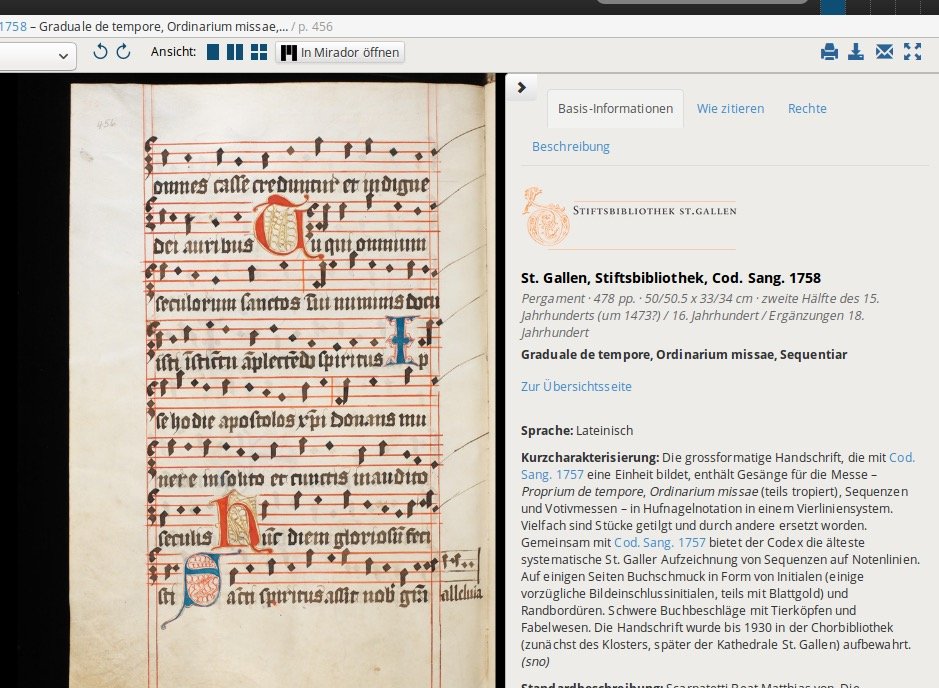Click the '(sno)' author abbreviation

535,662
